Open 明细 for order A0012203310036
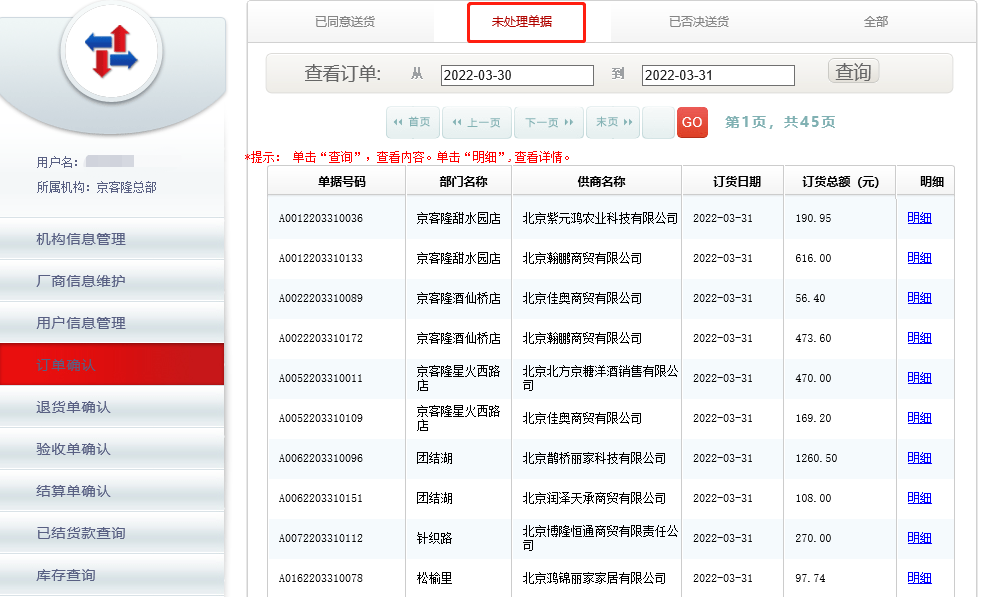 [x=919, y=218]
